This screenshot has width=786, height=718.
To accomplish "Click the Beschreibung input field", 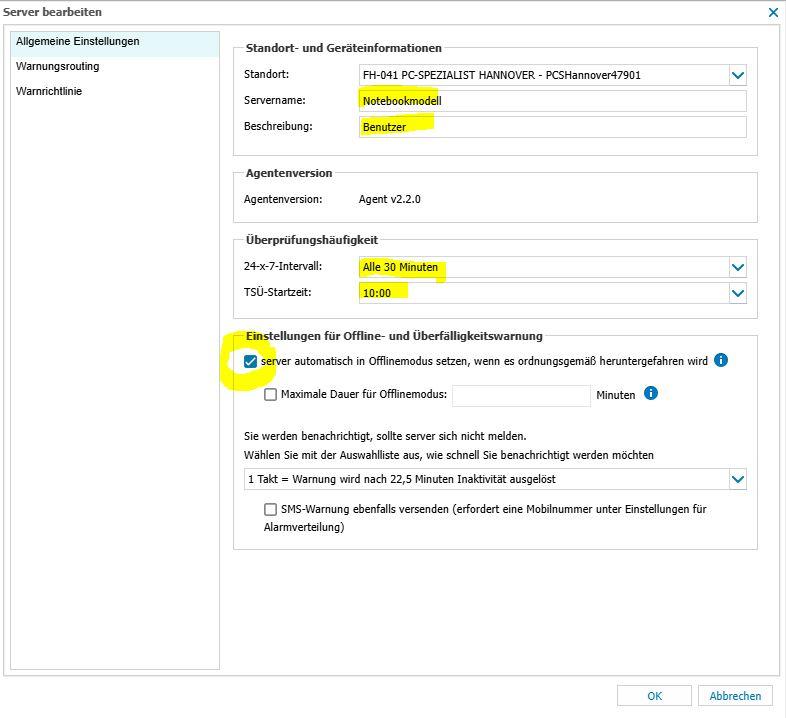I will [x=552, y=127].
